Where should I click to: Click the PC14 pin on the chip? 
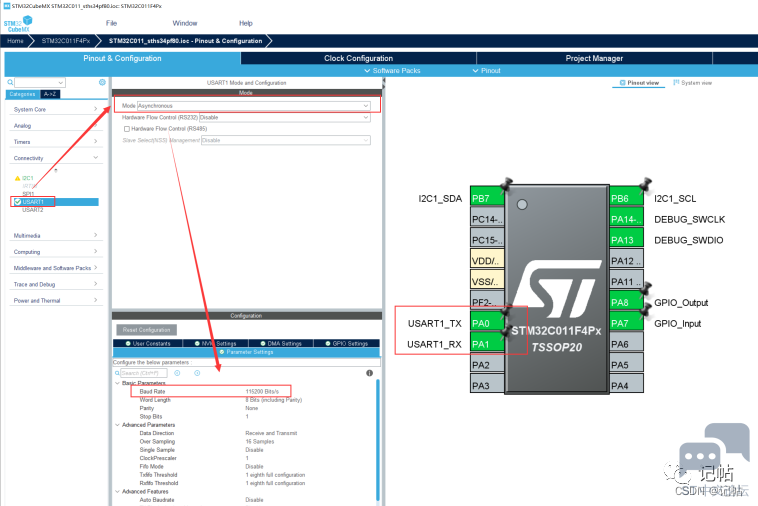point(487,219)
